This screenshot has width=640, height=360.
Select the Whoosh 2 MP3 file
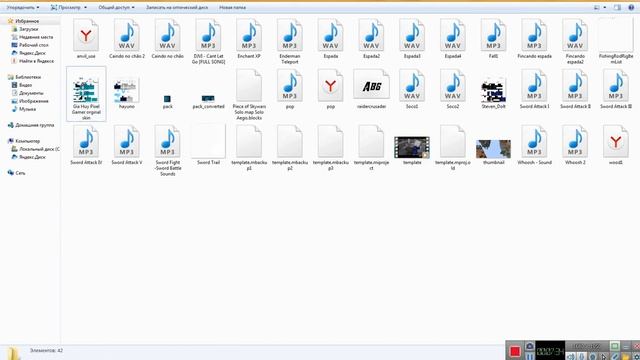(x=575, y=144)
